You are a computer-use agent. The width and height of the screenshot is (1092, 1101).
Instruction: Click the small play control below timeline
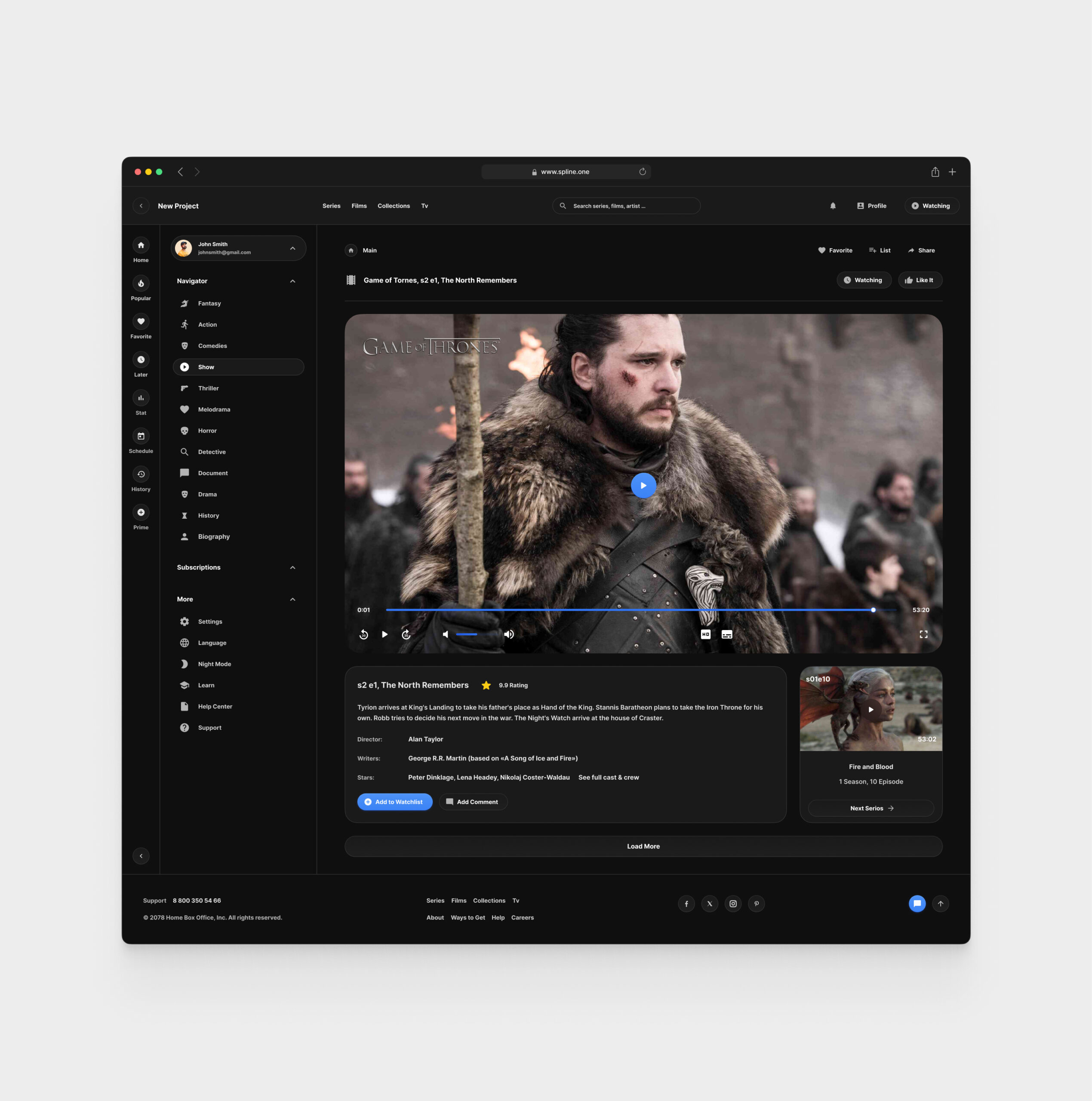click(385, 634)
